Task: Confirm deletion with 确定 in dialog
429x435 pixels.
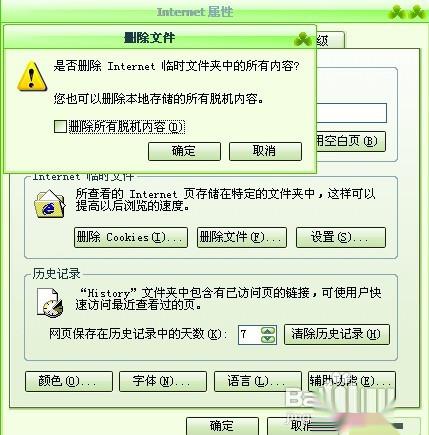Action: pos(184,151)
